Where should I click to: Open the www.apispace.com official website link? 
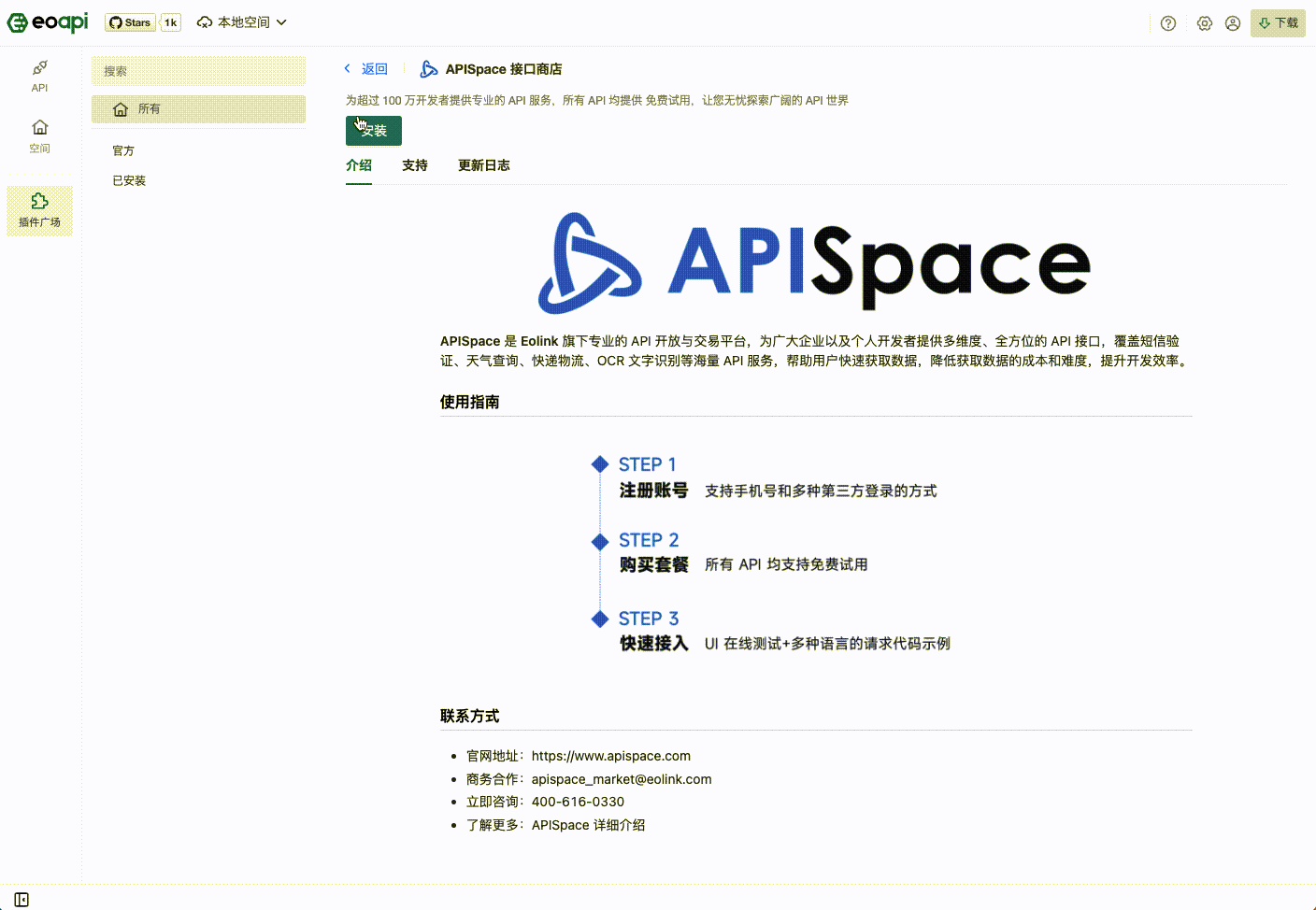(610, 756)
